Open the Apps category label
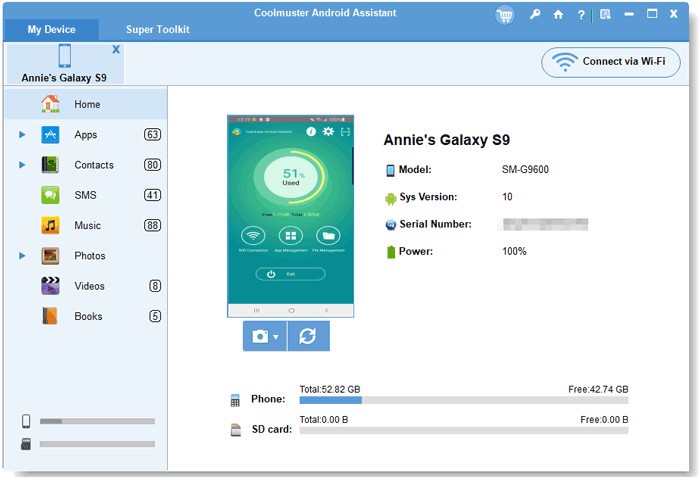This screenshot has width=700, height=477. point(86,134)
